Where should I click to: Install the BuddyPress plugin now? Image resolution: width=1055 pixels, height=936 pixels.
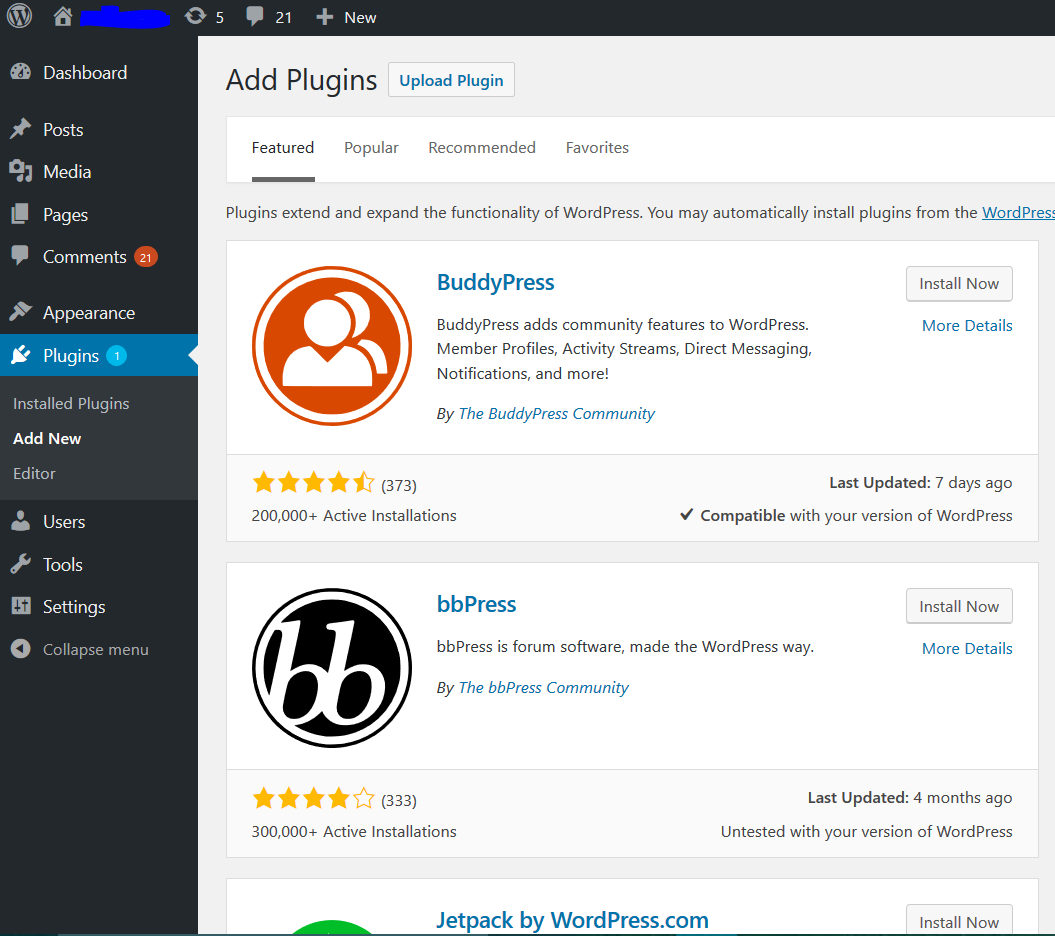click(959, 284)
